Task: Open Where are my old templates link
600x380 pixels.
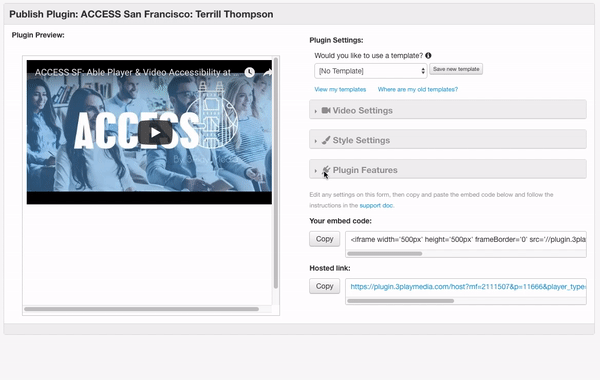Action: (x=417, y=89)
